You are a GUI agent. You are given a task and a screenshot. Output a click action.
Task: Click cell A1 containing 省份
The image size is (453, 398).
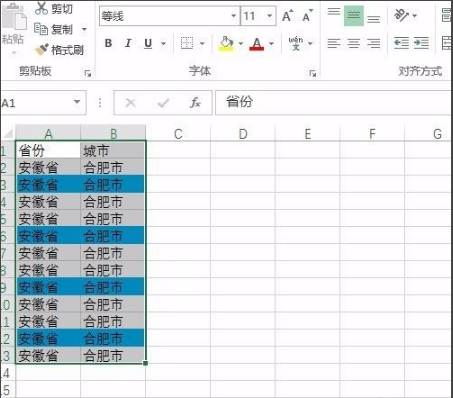point(48,150)
